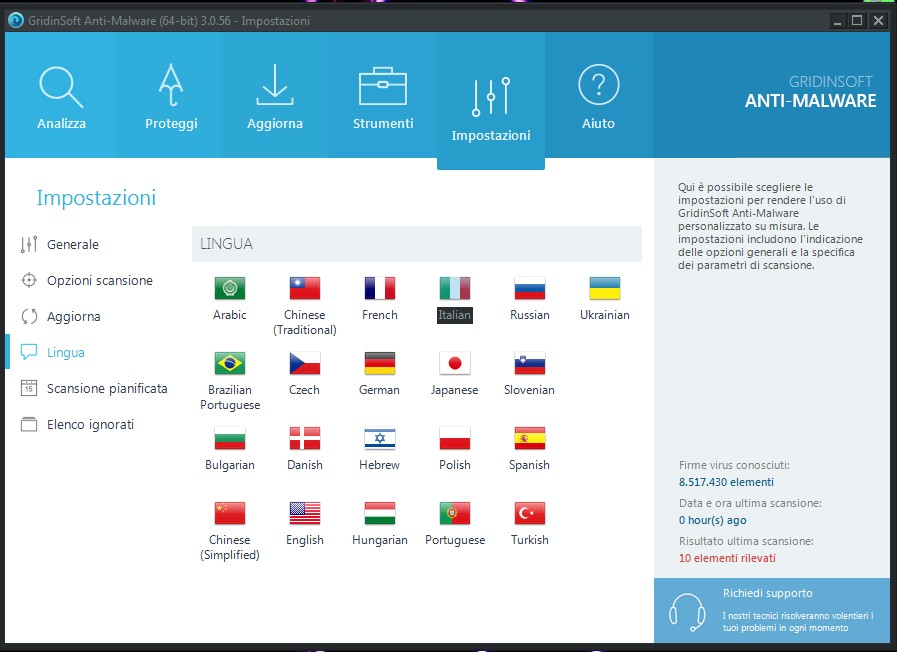This screenshot has height=652, width=897.
Task: Choose the Chinese (Traditional) flag
Action: (304, 288)
